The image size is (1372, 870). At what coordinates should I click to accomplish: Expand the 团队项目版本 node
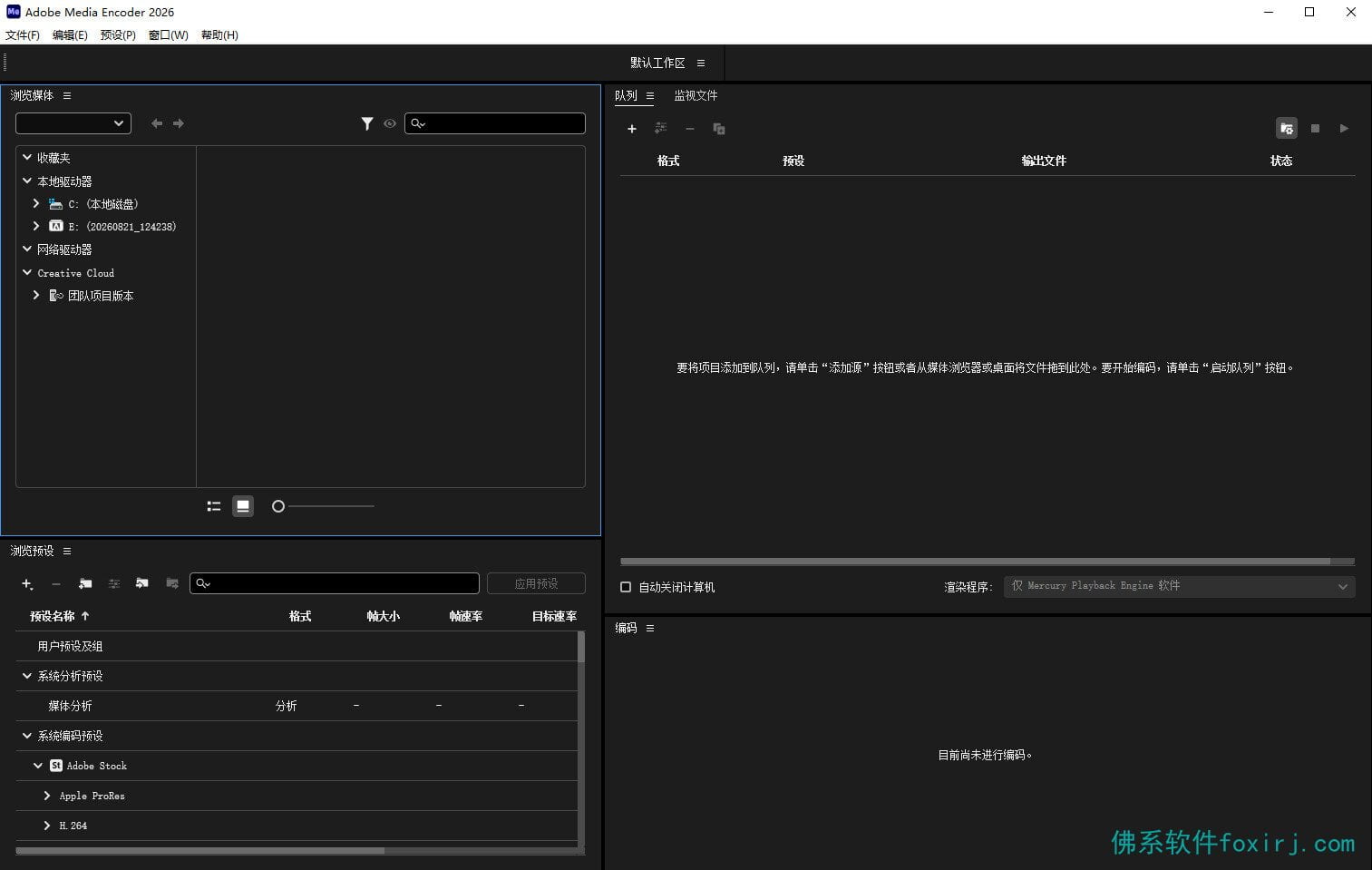(x=36, y=296)
